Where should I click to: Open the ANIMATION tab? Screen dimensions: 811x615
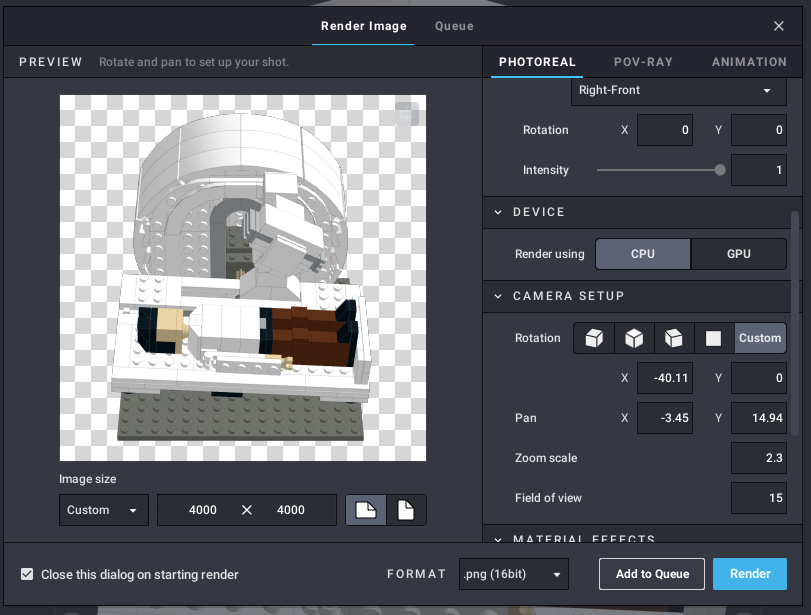(749, 62)
